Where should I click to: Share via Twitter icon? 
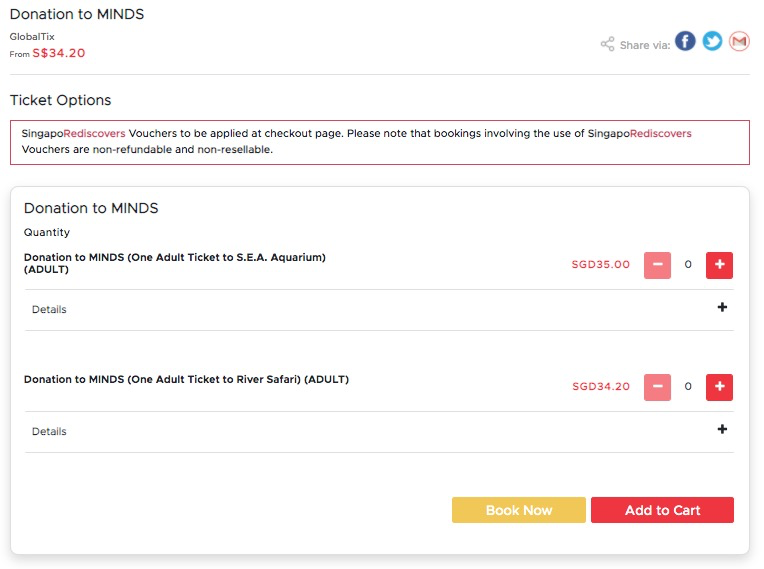coord(712,41)
